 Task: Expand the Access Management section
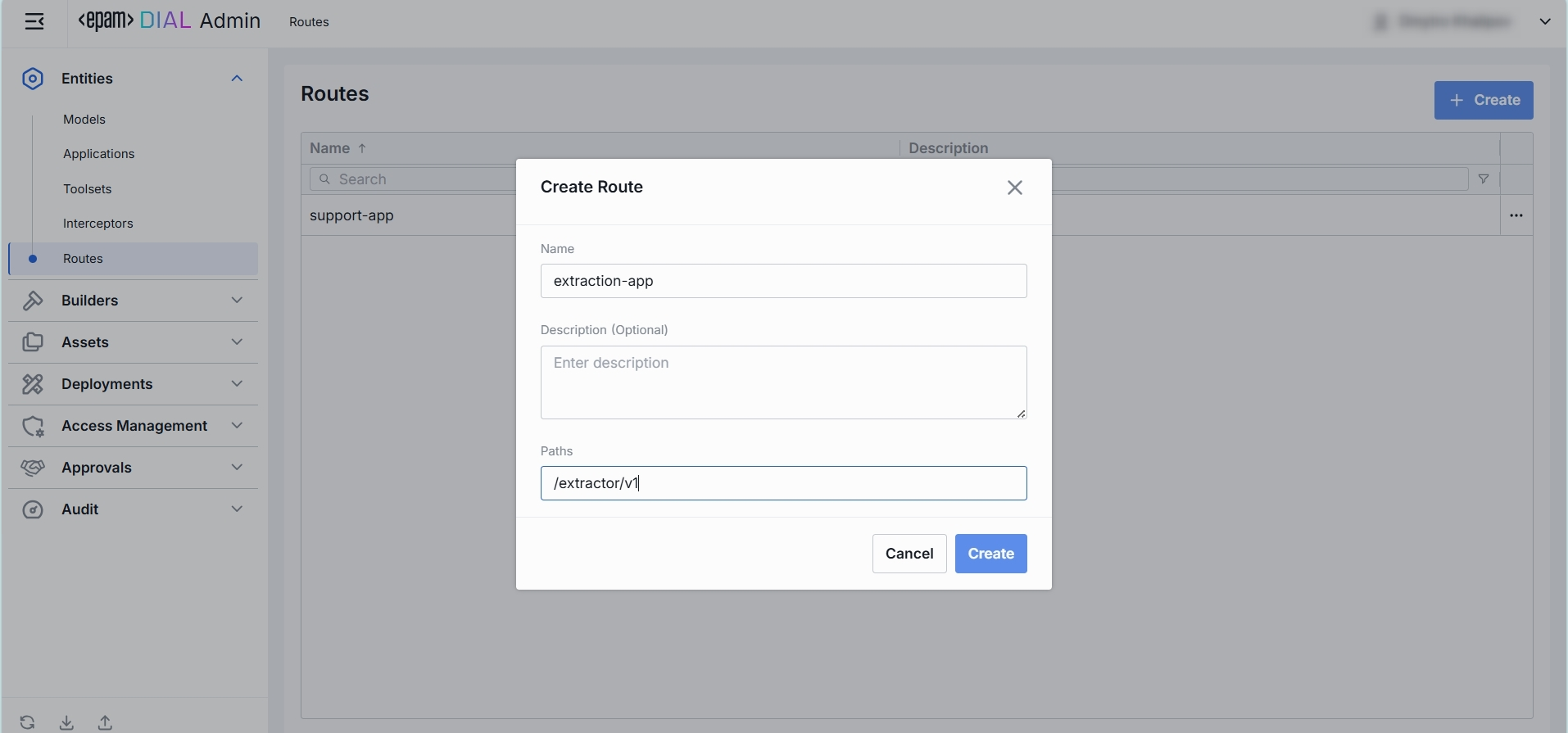[237, 426]
